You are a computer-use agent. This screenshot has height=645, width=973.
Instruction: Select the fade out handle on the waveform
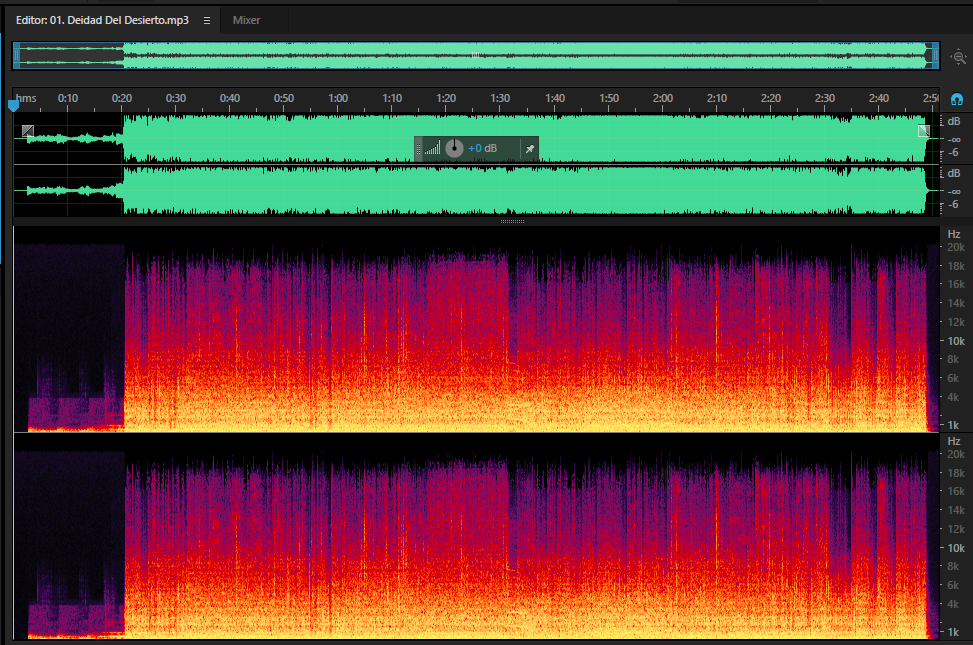924,130
